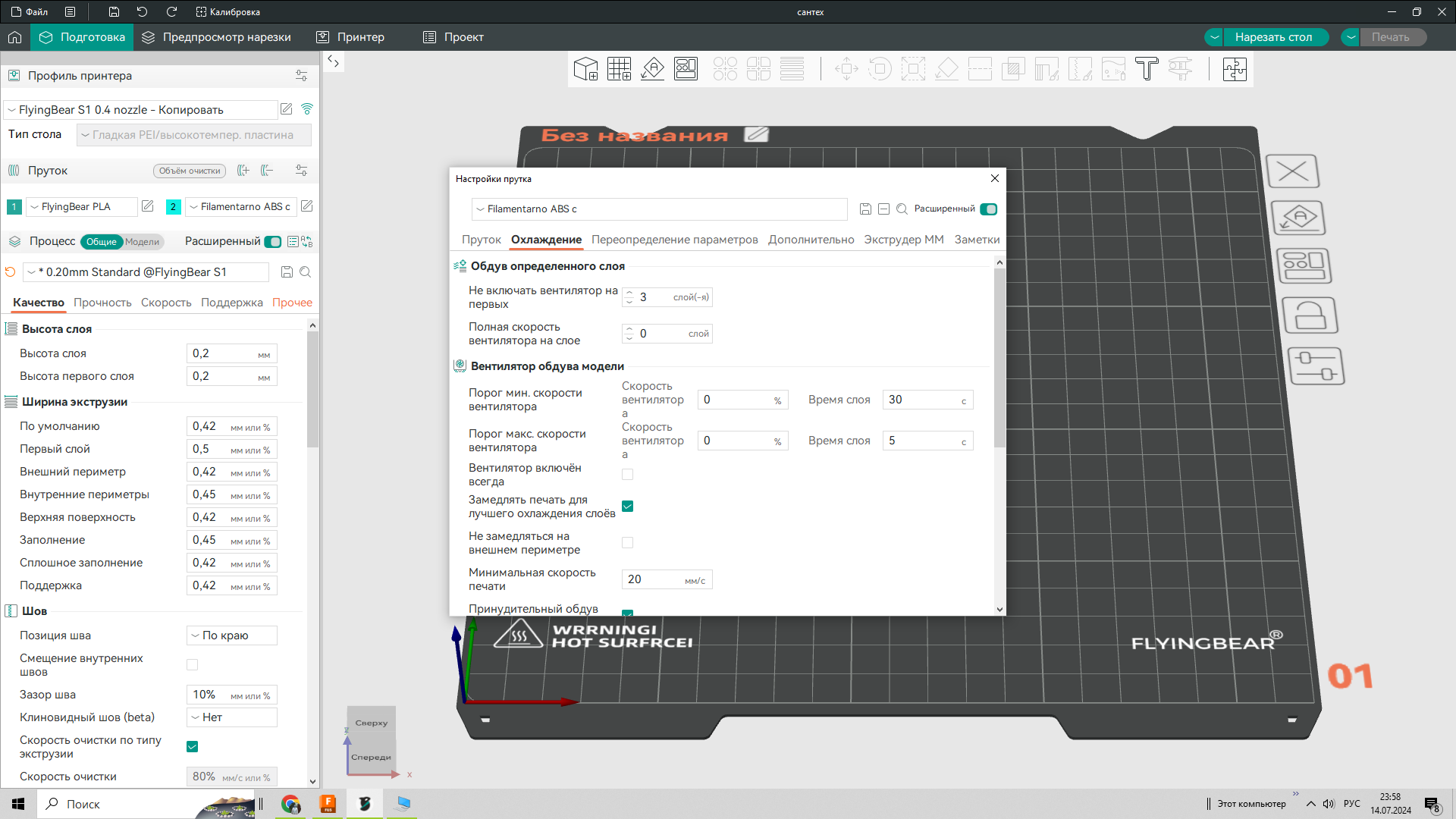This screenshot has width=1456, height=819.
Task: Open the FlyingBear S1 printer profile dropdown
Action: point(140,110)
